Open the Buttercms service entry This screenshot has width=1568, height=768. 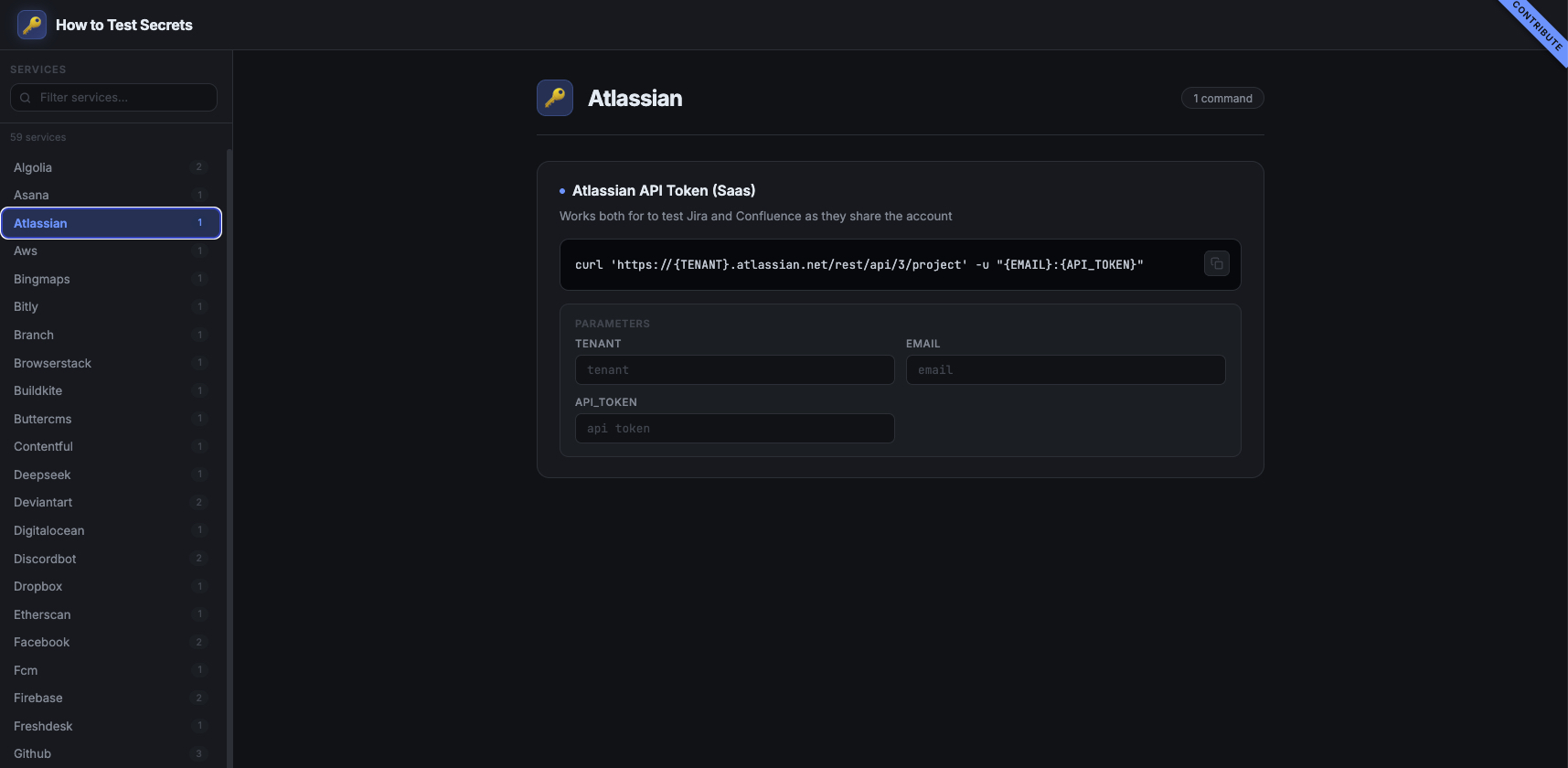(x=111, y=419)
